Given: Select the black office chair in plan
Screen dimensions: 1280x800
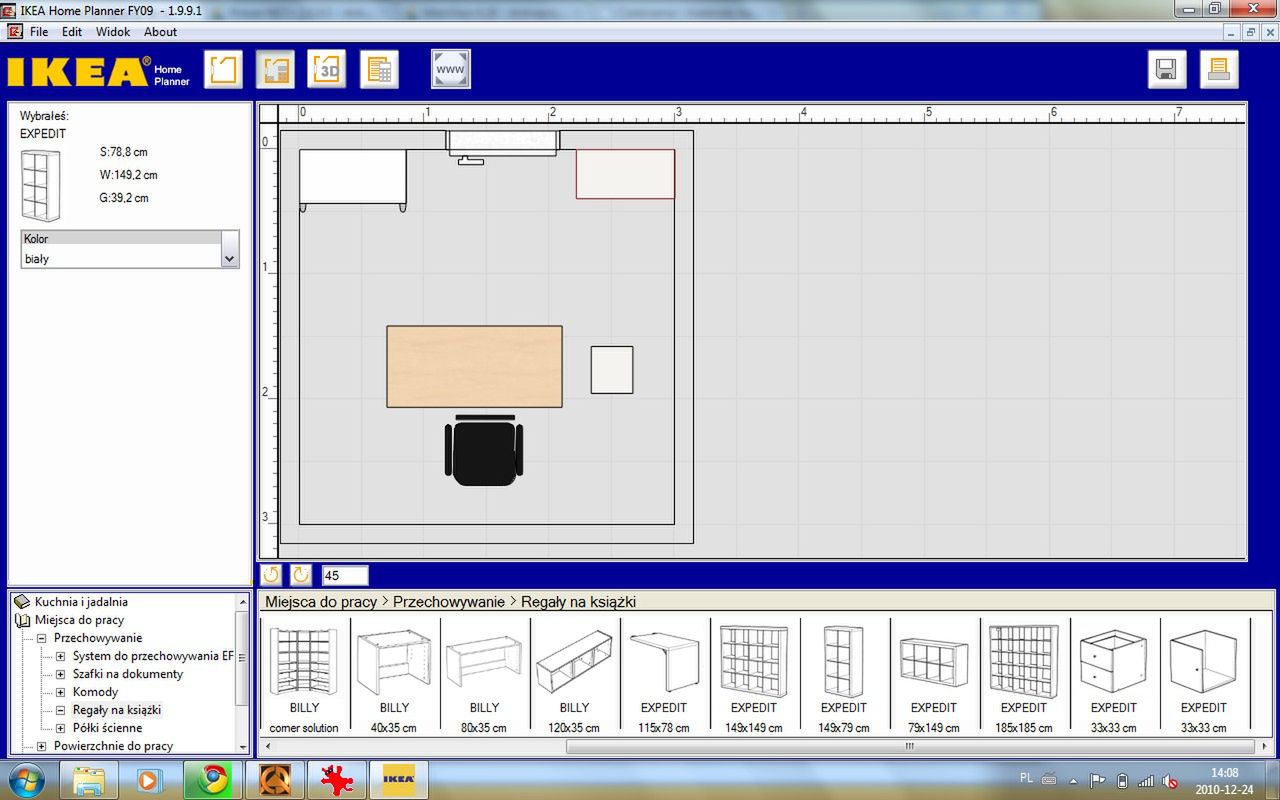Looking at the screenshot, I should tap(484, 451).
